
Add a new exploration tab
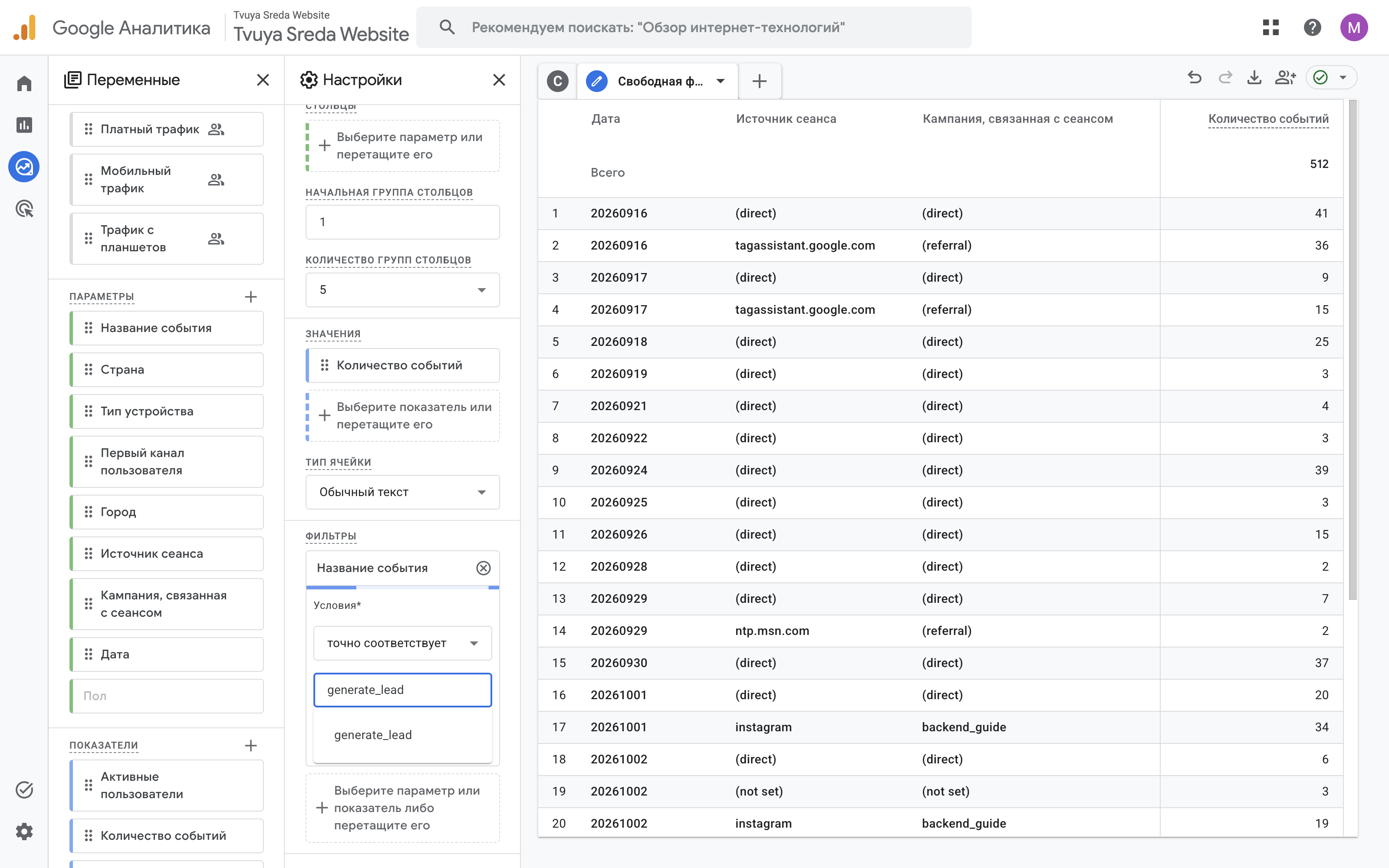click(759, 81)
